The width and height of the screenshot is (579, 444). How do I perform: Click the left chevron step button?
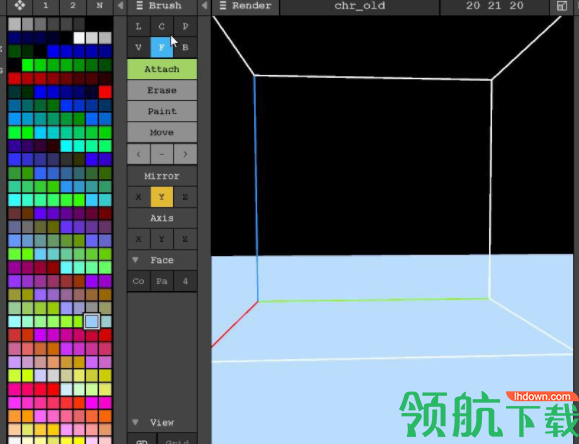[x=138, y=154]
